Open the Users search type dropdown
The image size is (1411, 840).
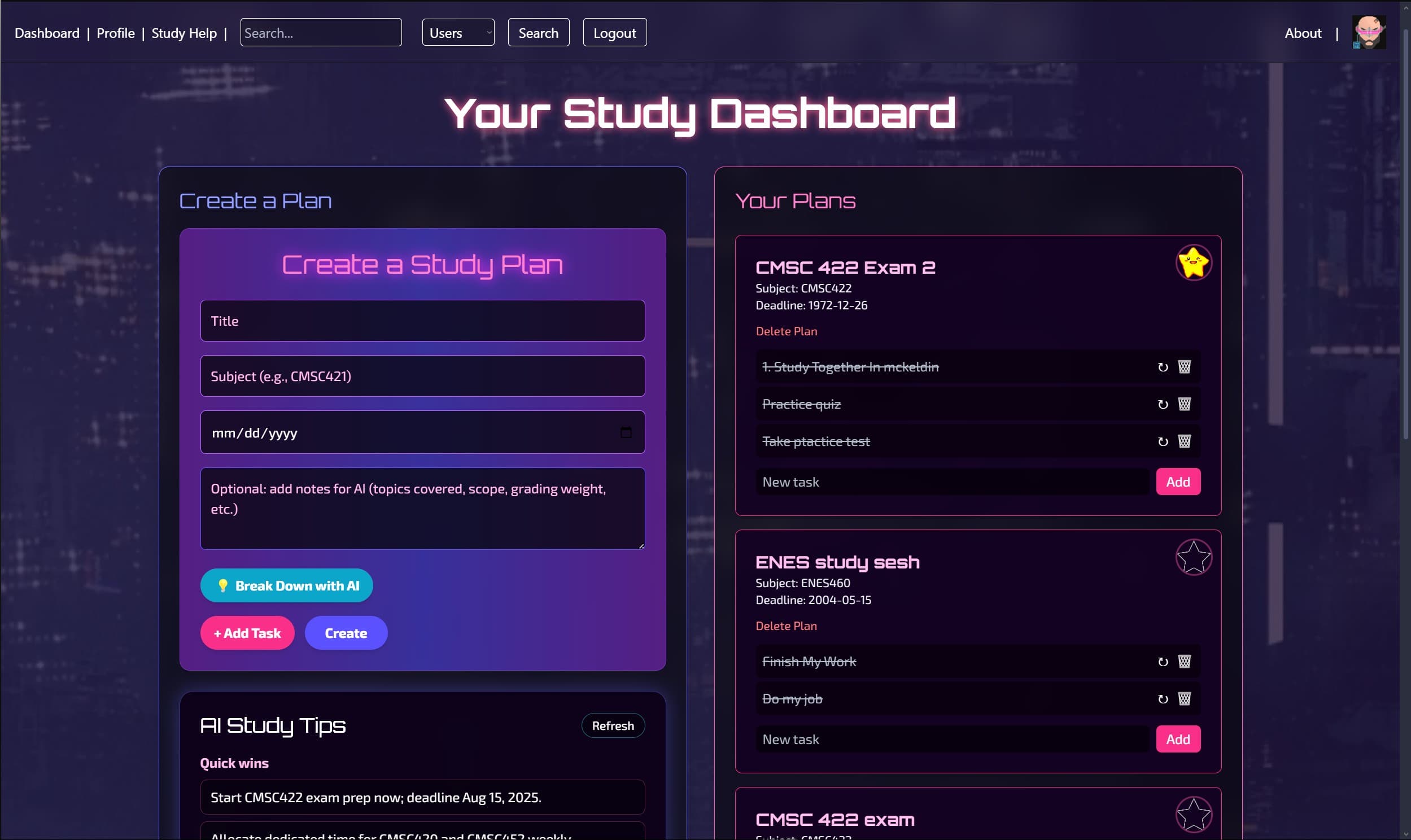click(458, 32)
